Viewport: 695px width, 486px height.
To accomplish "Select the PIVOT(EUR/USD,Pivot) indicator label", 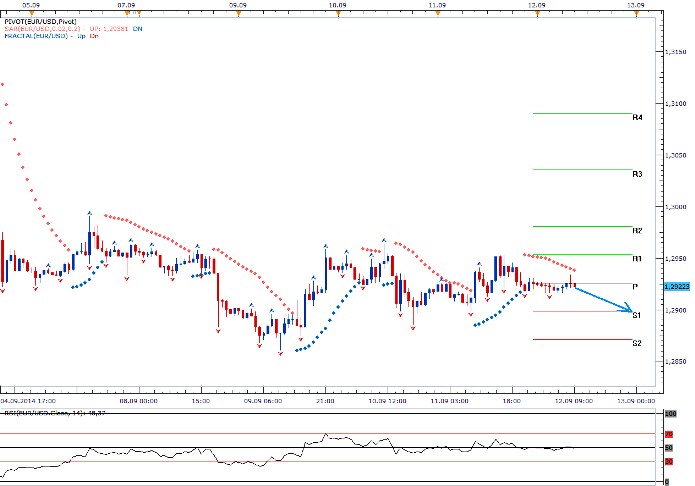I will point(38,20).
